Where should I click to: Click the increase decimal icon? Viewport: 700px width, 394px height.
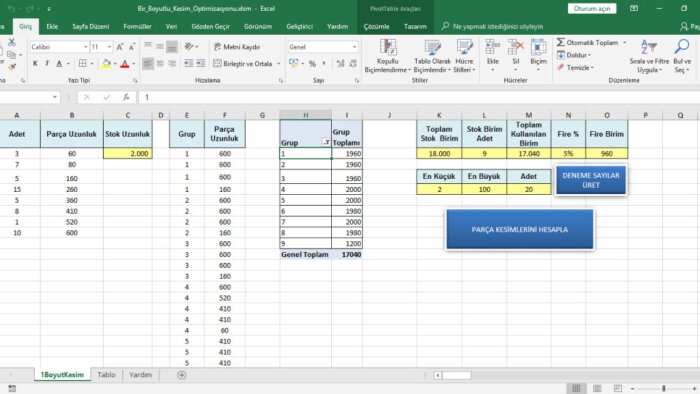point(341,64)
